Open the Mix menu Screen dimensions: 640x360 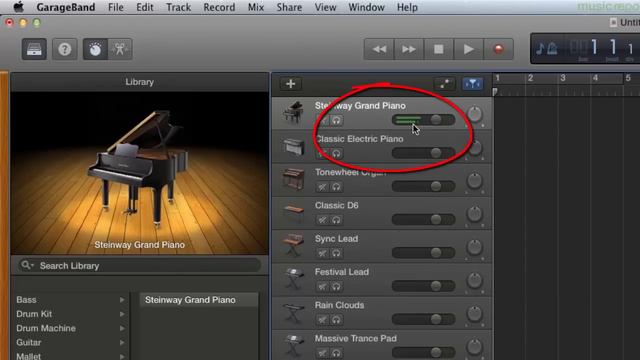(x=256, y=7)
